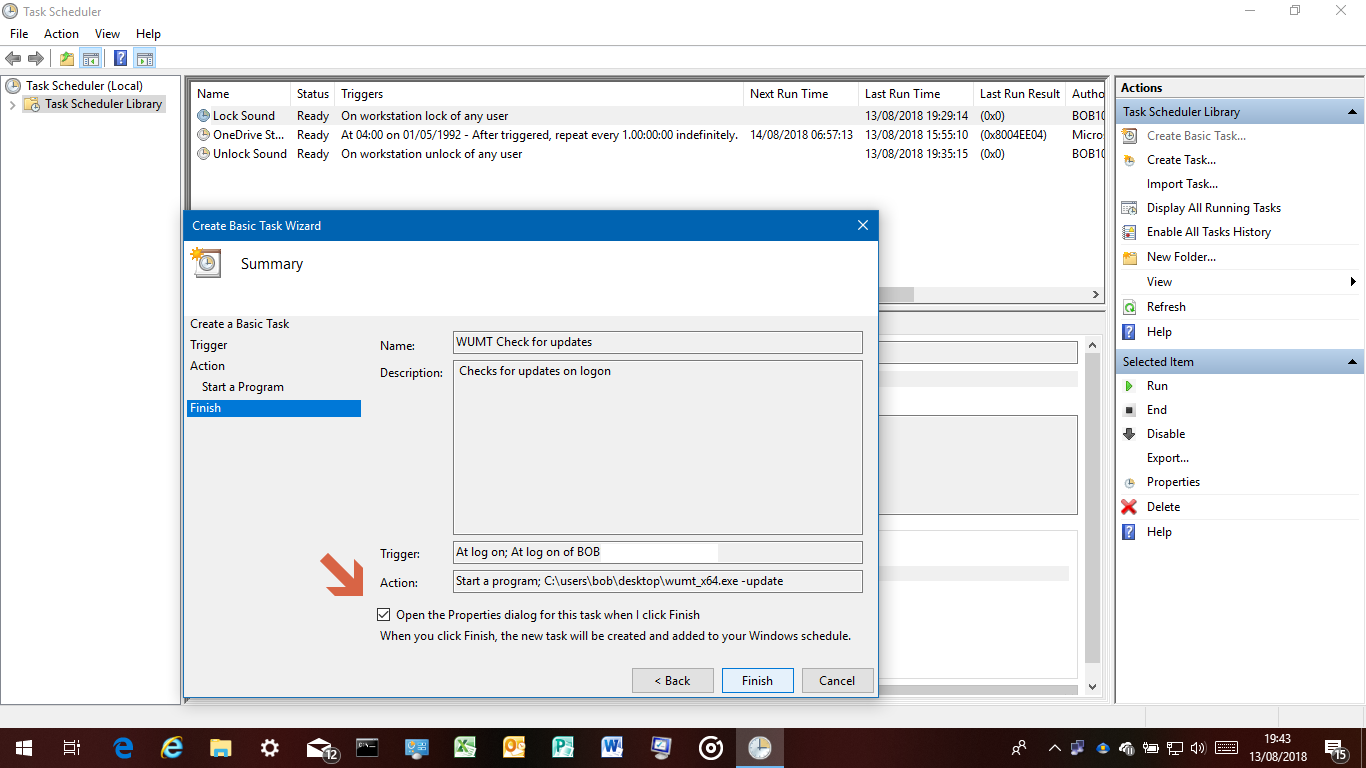Click the Disable down-arrow icon
The width and height of the screenshot is (1366, 768).
1129,434
